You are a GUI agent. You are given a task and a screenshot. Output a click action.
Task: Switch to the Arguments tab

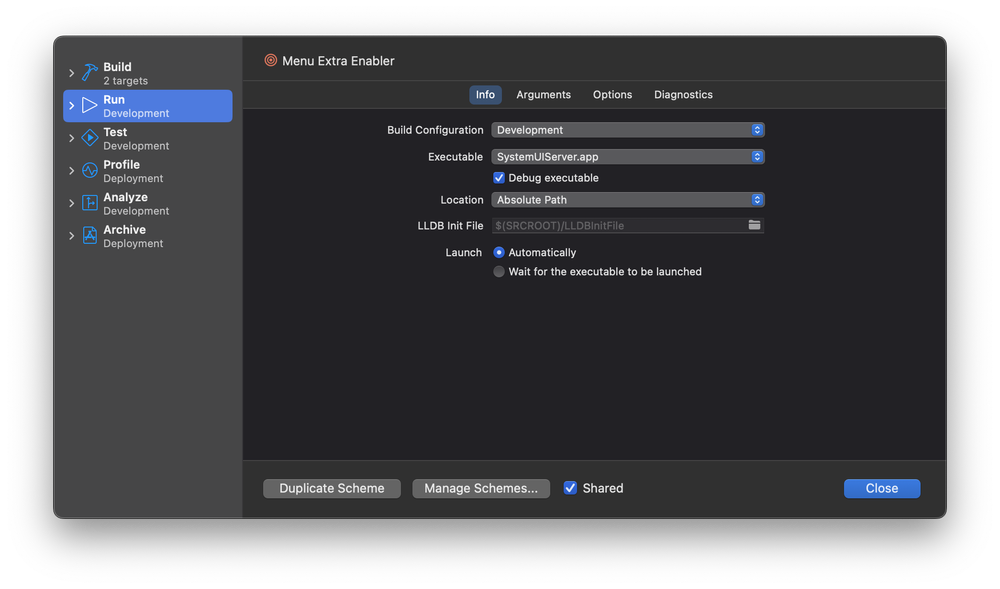click(x=543, y=94)
